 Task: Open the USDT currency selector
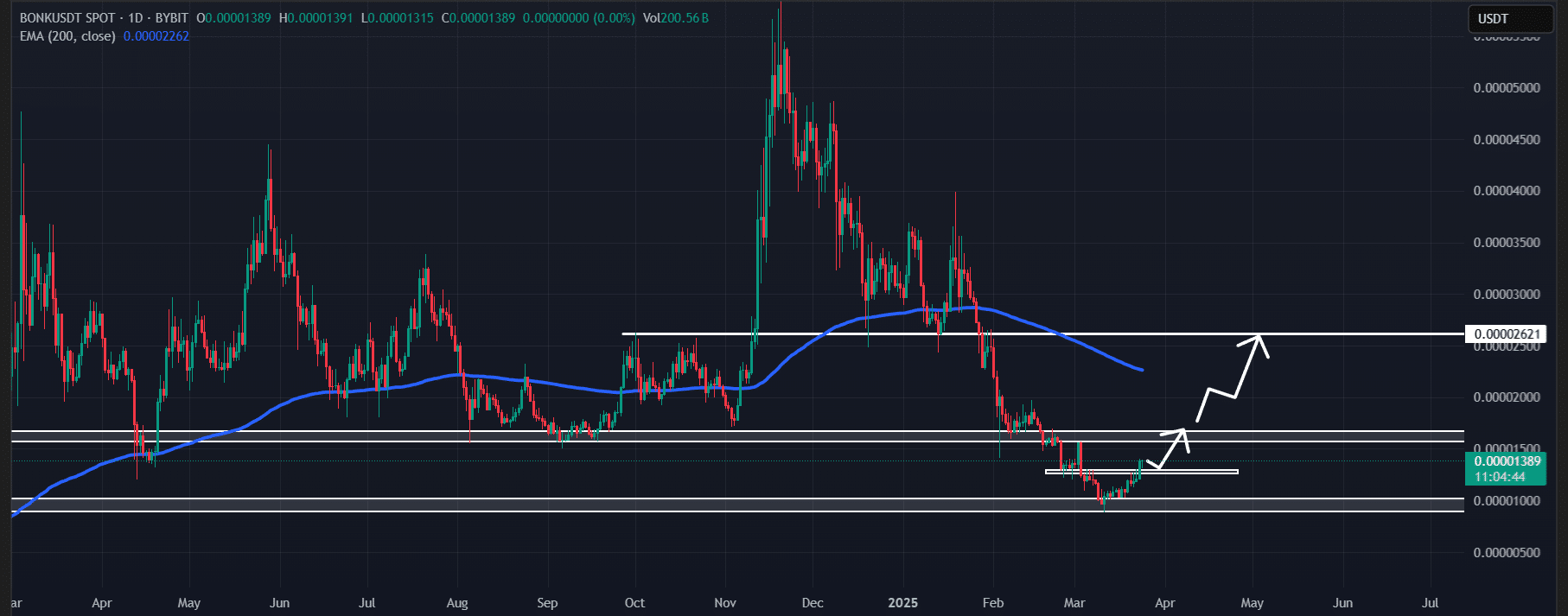pyautogui.click(x=1493, y=18)
